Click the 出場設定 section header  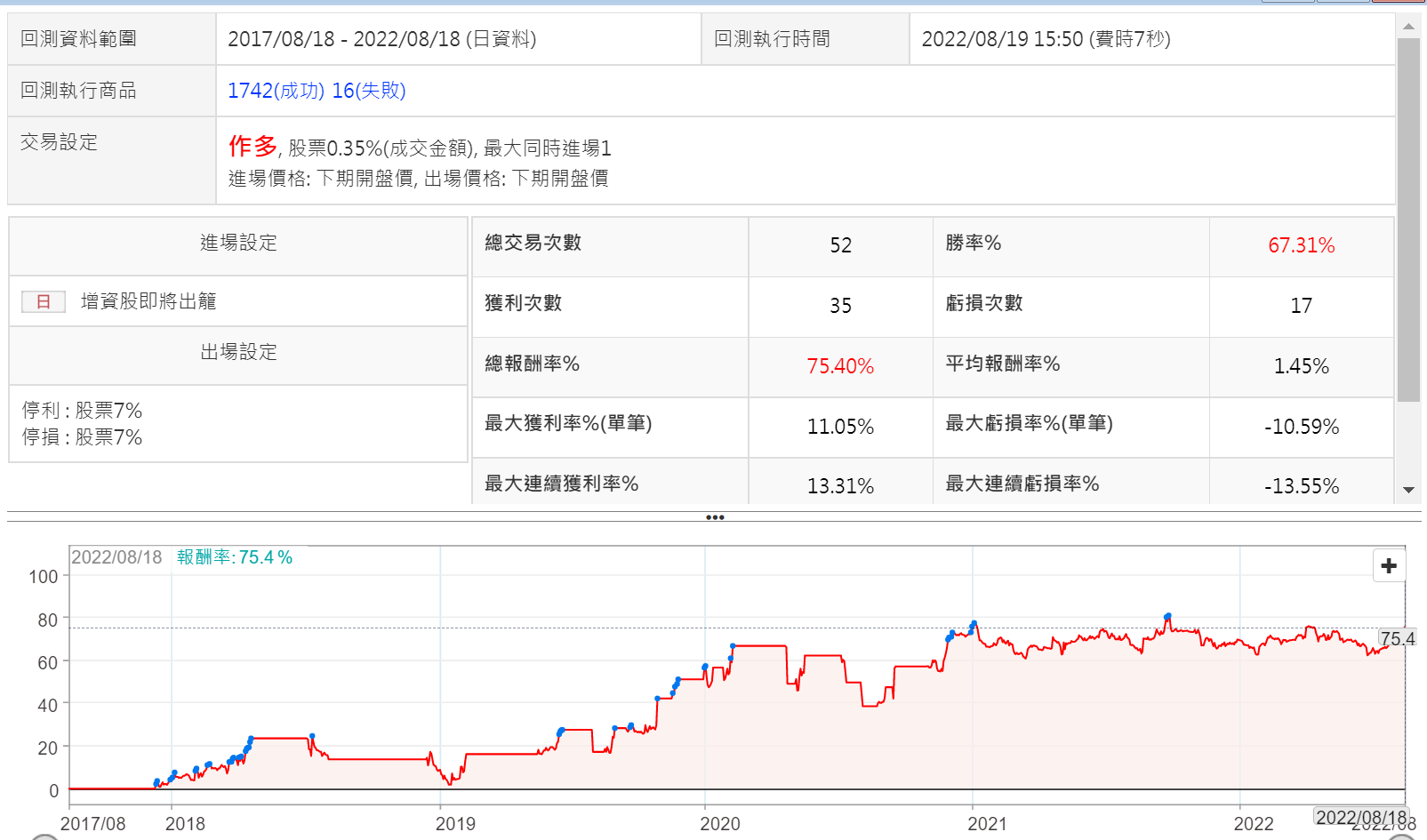tap(238, 352)
